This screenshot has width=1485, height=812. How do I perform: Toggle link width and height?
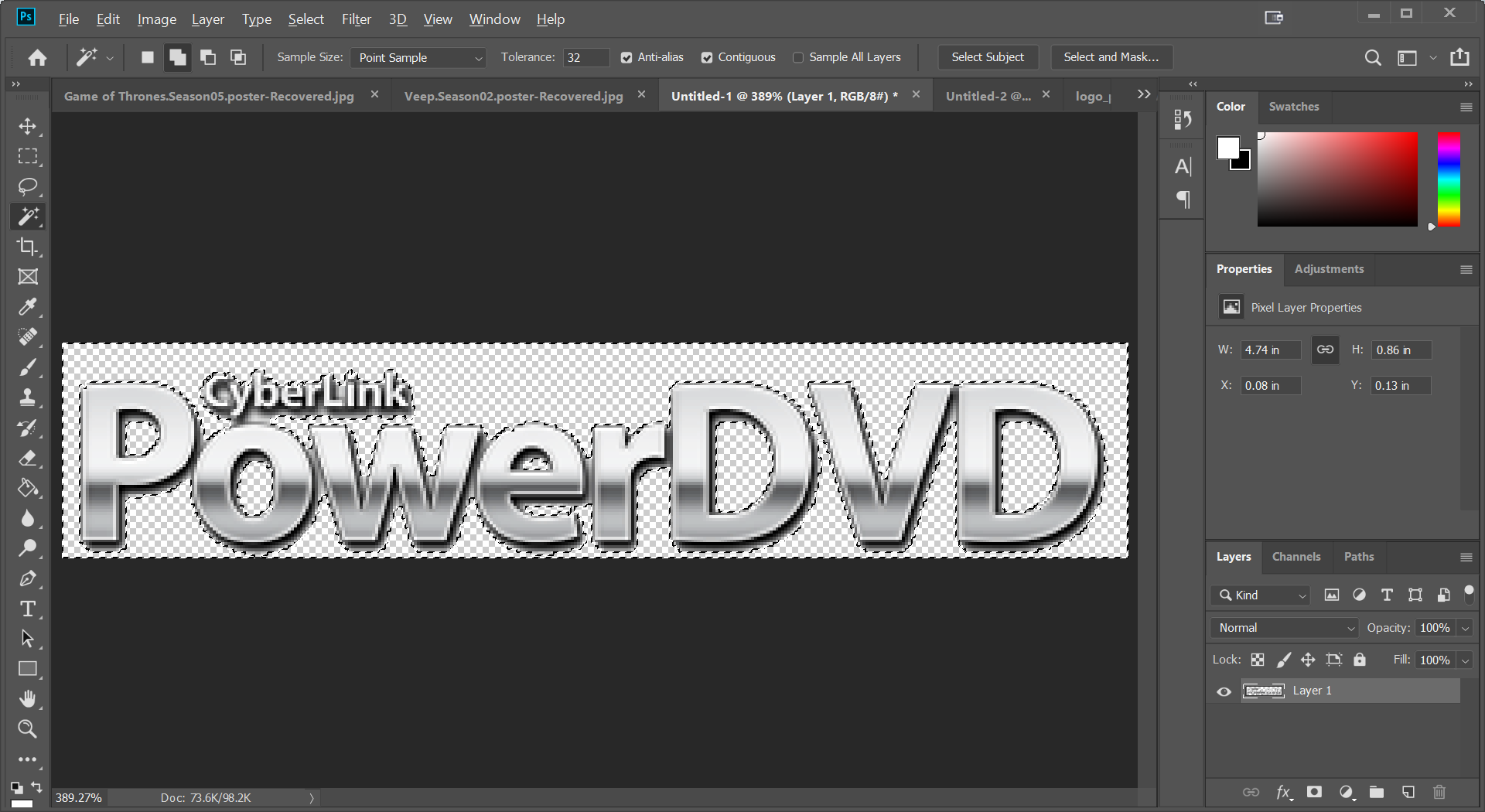pos(1325,350)
